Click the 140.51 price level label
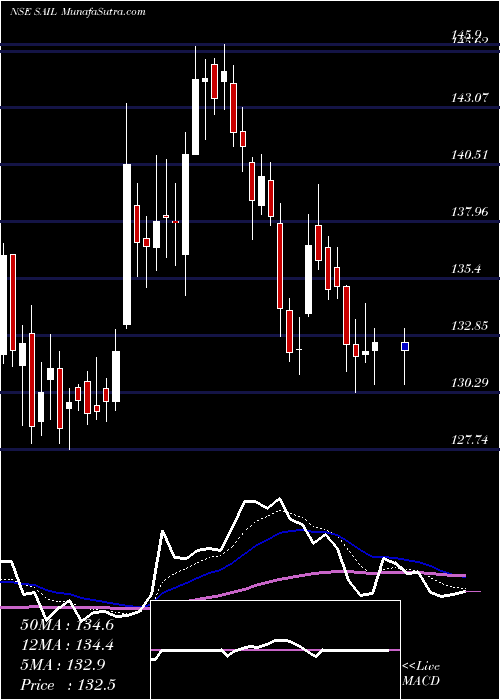The height and width of the screenshot is (700, 500). click(469, 155)
